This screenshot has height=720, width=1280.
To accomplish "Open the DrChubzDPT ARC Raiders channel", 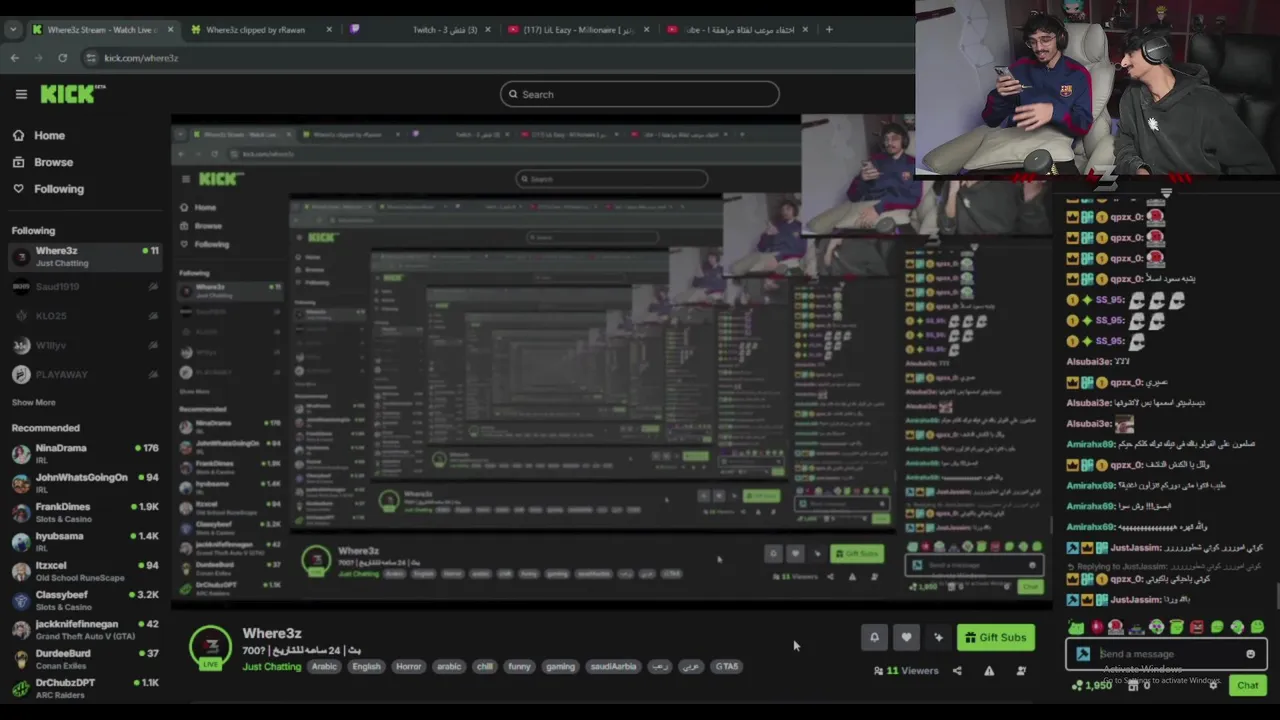I will coord(85,688).
